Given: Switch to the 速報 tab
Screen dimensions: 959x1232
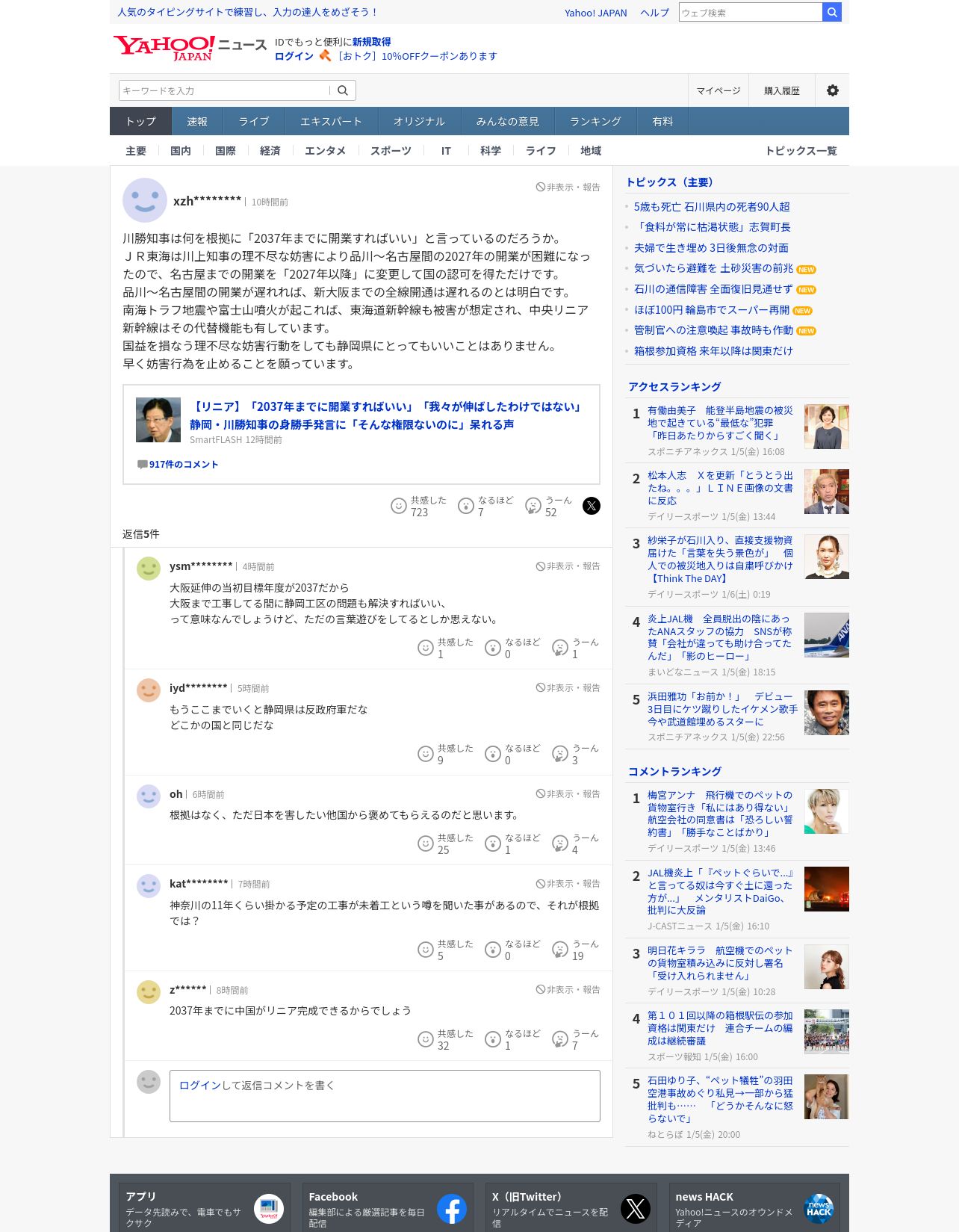Looking at the screenshot, I should 197,121.
